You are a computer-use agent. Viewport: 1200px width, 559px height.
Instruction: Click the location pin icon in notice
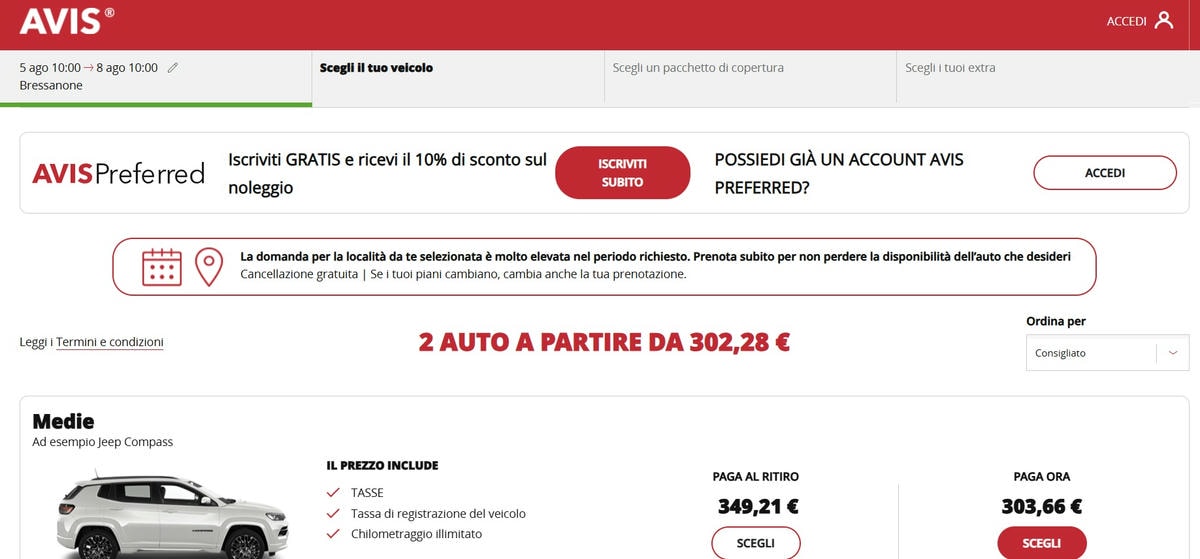(x=208, y=267)
